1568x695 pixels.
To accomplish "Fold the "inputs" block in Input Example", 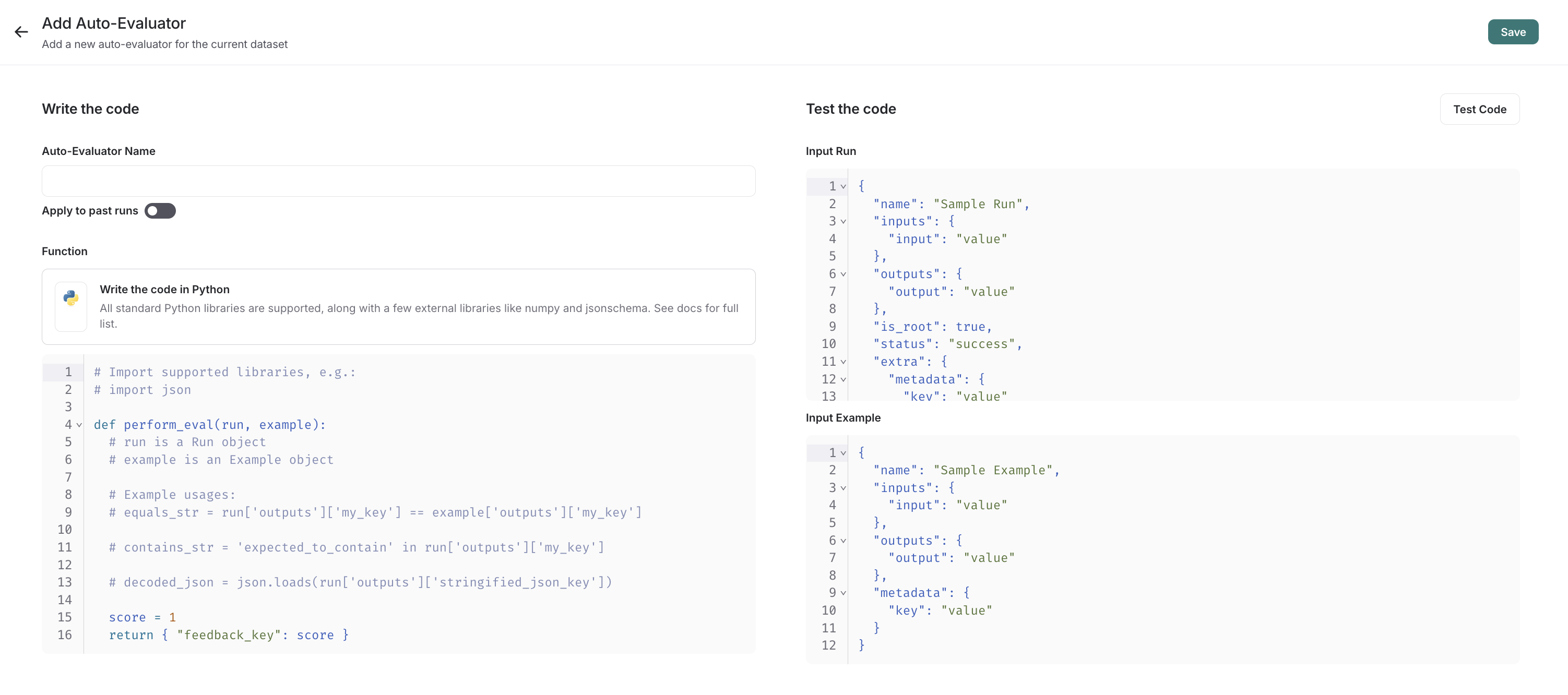I will tap(843, 488).
